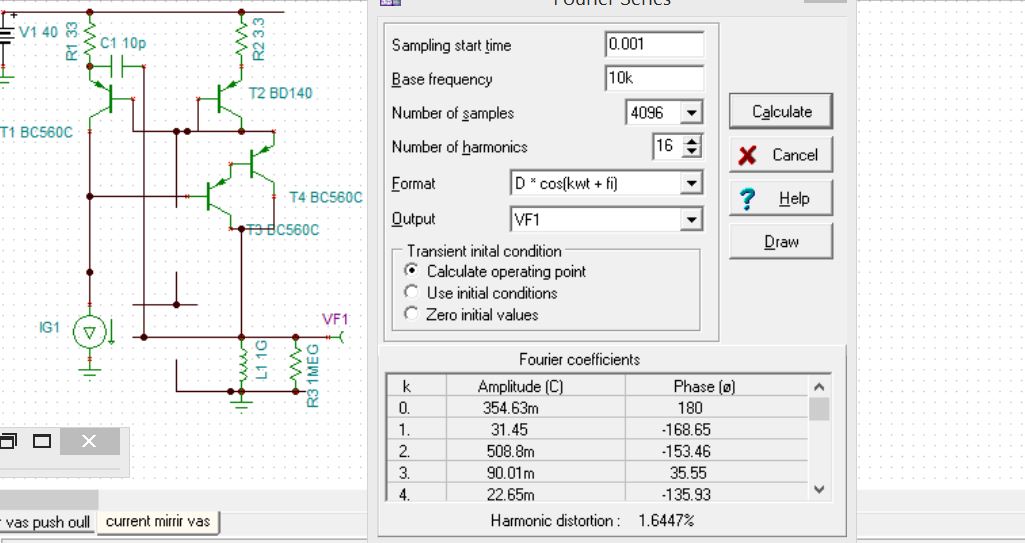Click the Calculate button
The height and width of the screenshot is (543, 1025).
point(781,112)
